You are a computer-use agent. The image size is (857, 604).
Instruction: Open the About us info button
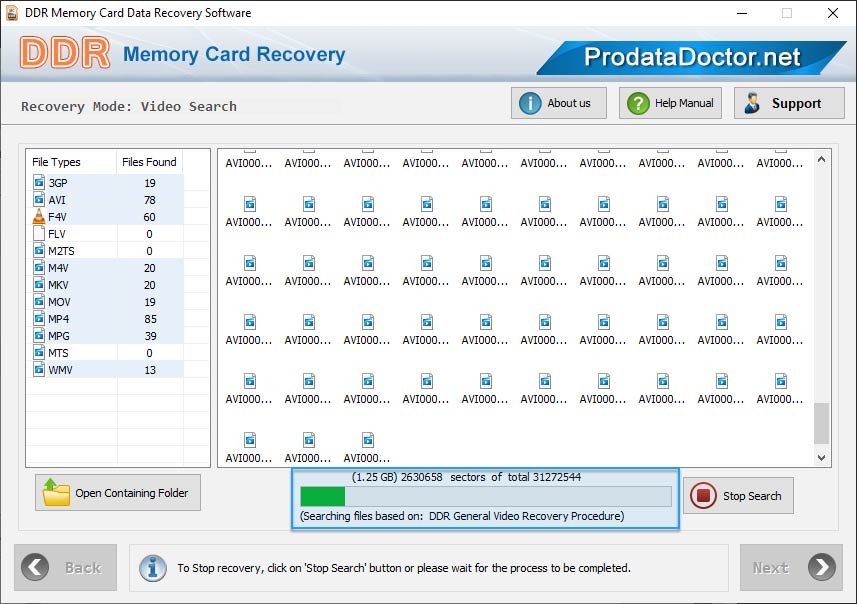coord(559,103)
